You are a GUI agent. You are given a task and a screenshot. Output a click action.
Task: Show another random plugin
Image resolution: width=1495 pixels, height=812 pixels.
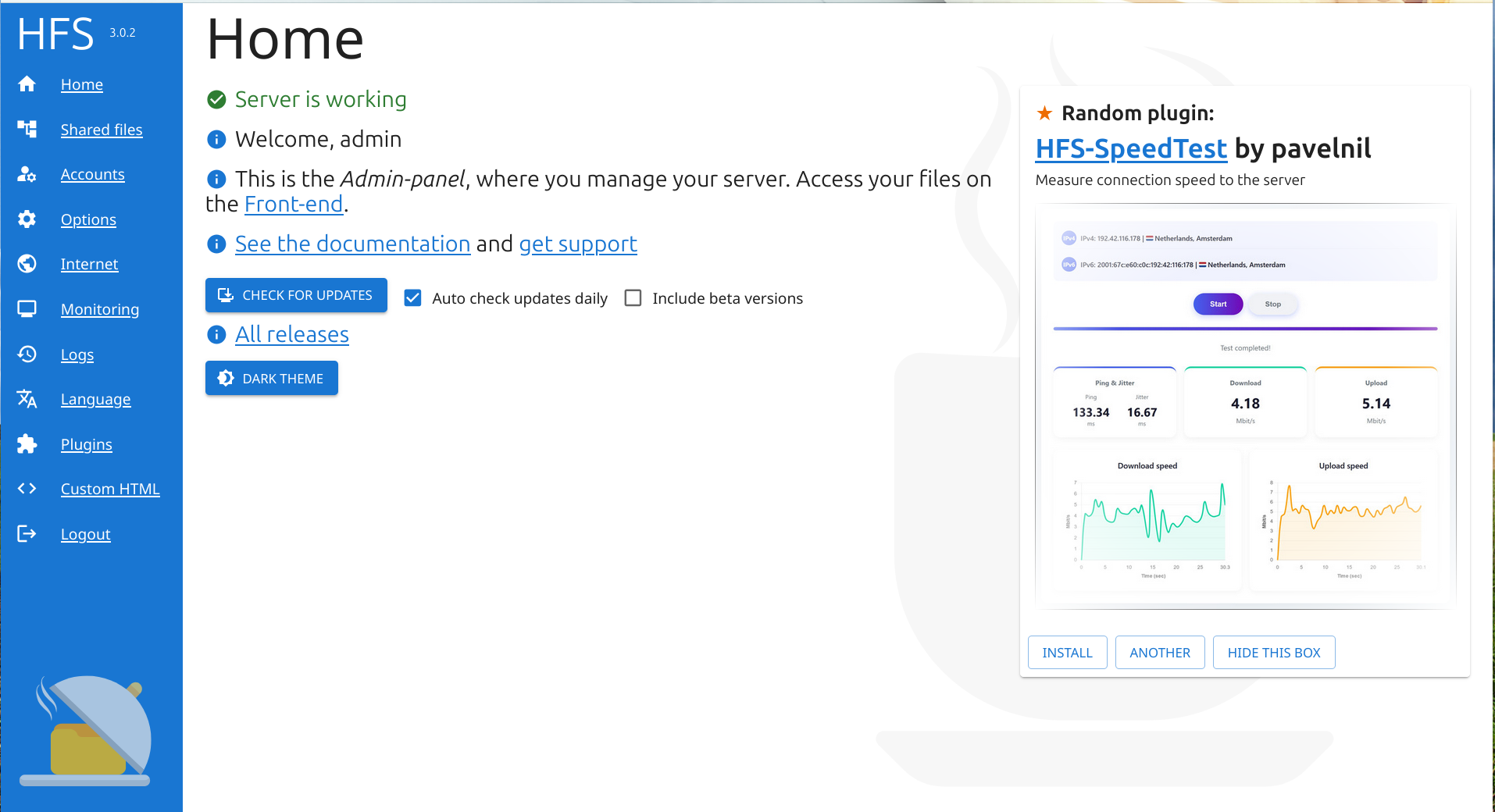(1159, 653)
